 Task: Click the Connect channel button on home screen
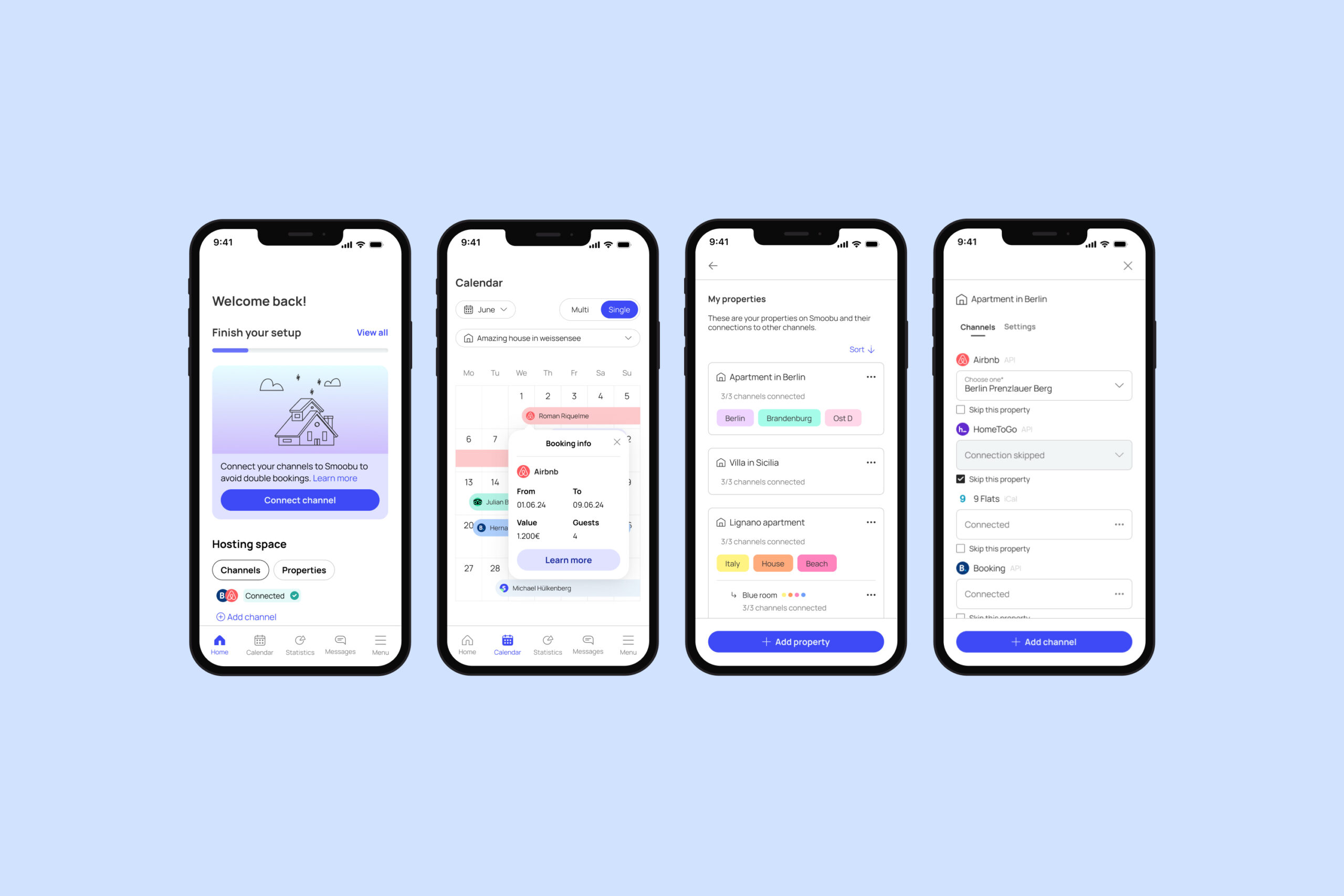click(299, 500)
